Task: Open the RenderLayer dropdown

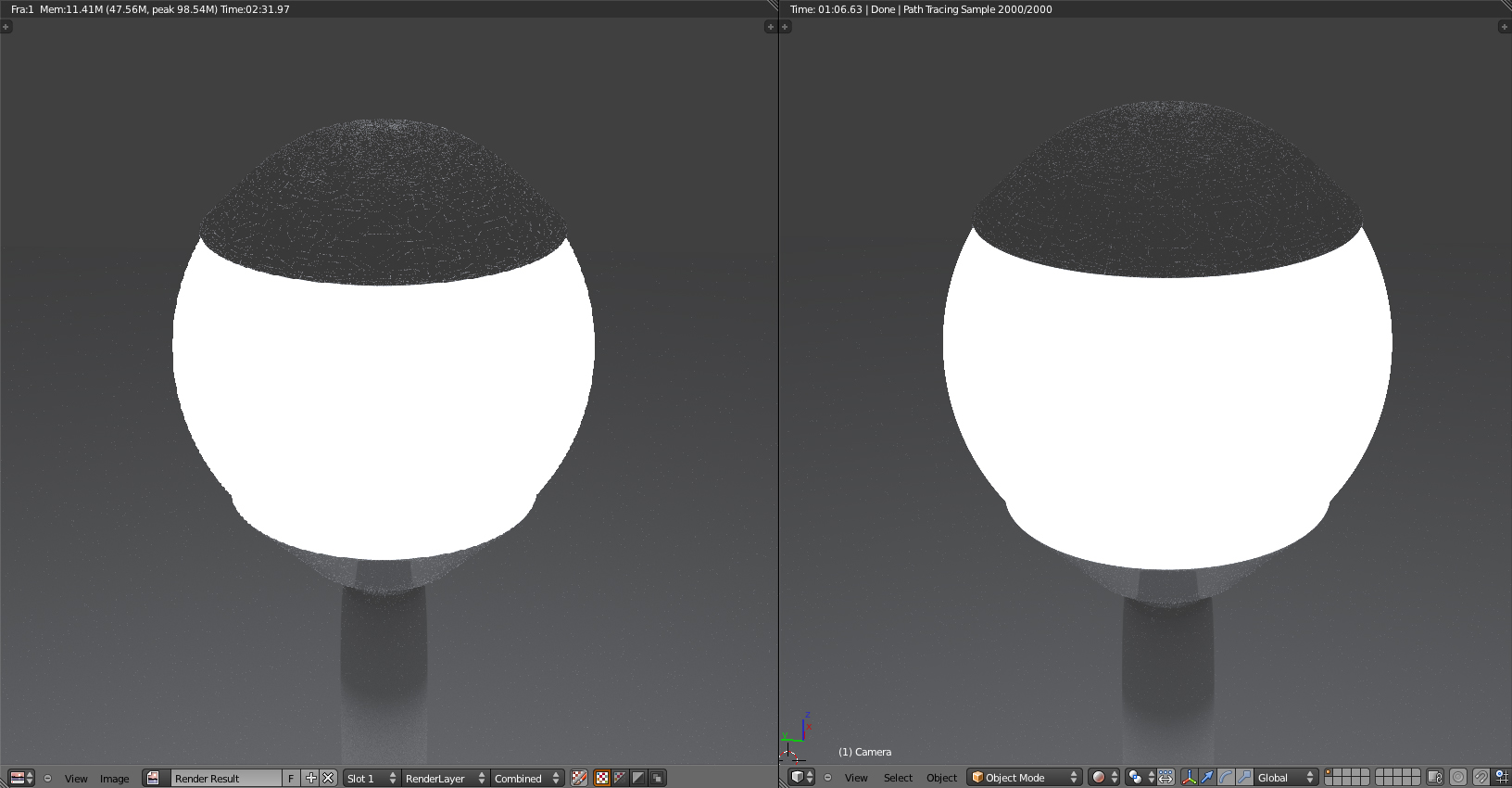Action: coord(445,778)
